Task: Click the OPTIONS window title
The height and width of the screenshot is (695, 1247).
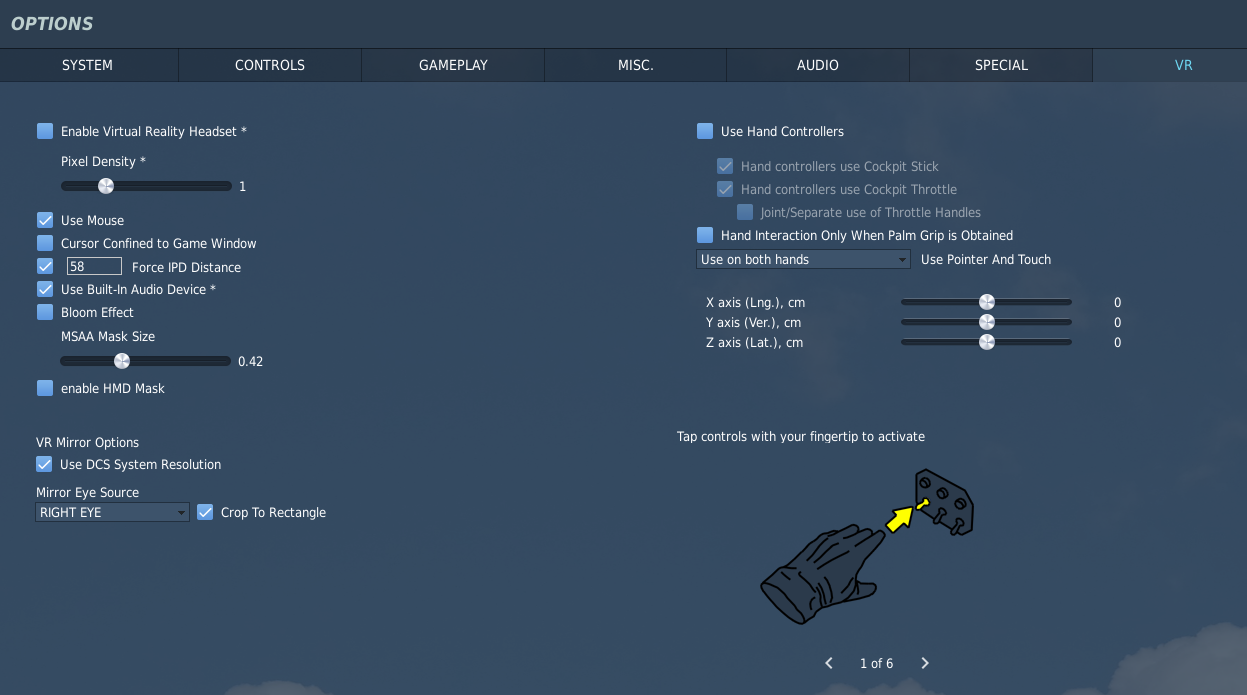Action: tap(52, 23)
